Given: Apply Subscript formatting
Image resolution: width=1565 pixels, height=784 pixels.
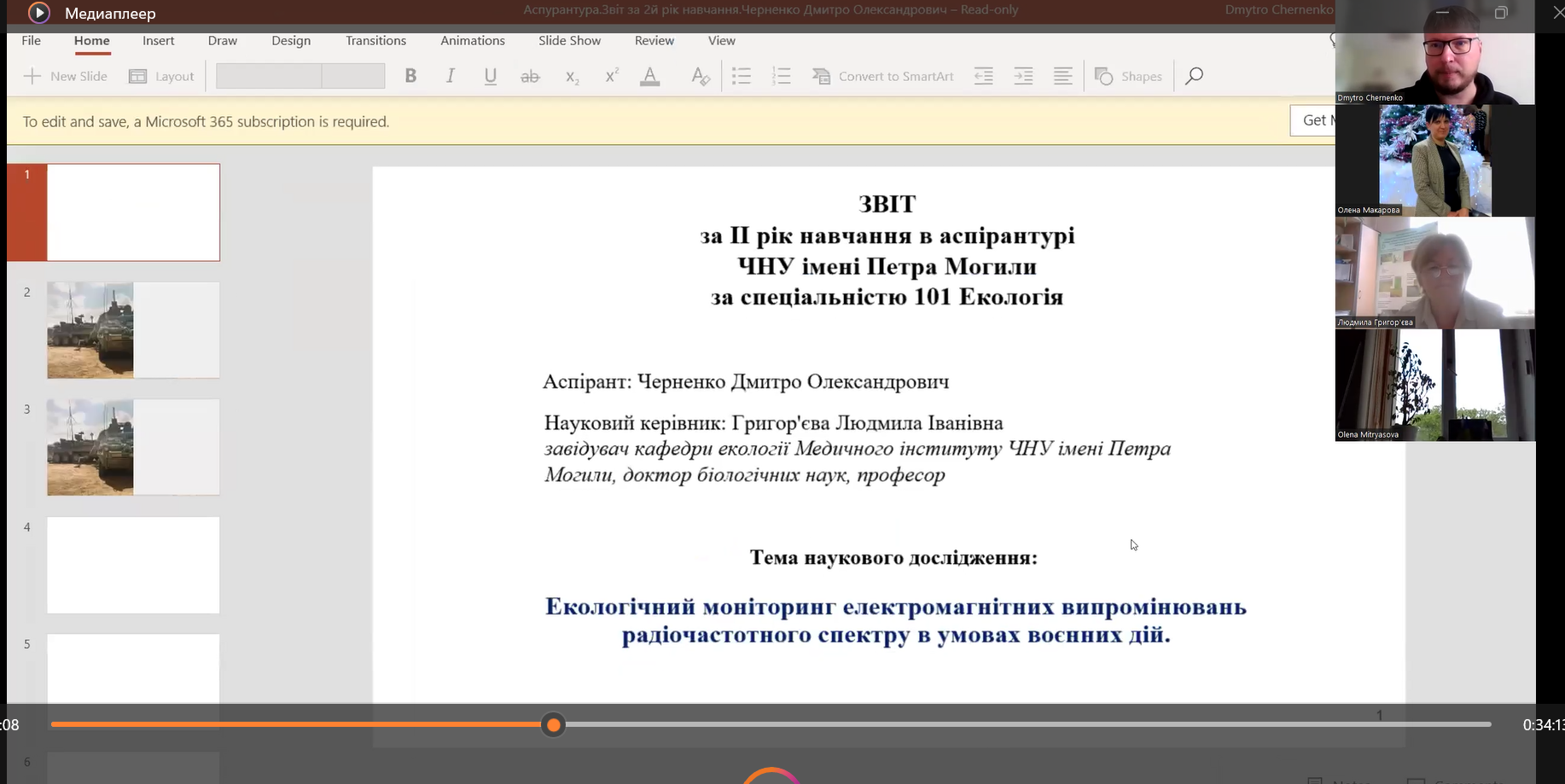Looking at the screenshot, I should coord(572,76).
